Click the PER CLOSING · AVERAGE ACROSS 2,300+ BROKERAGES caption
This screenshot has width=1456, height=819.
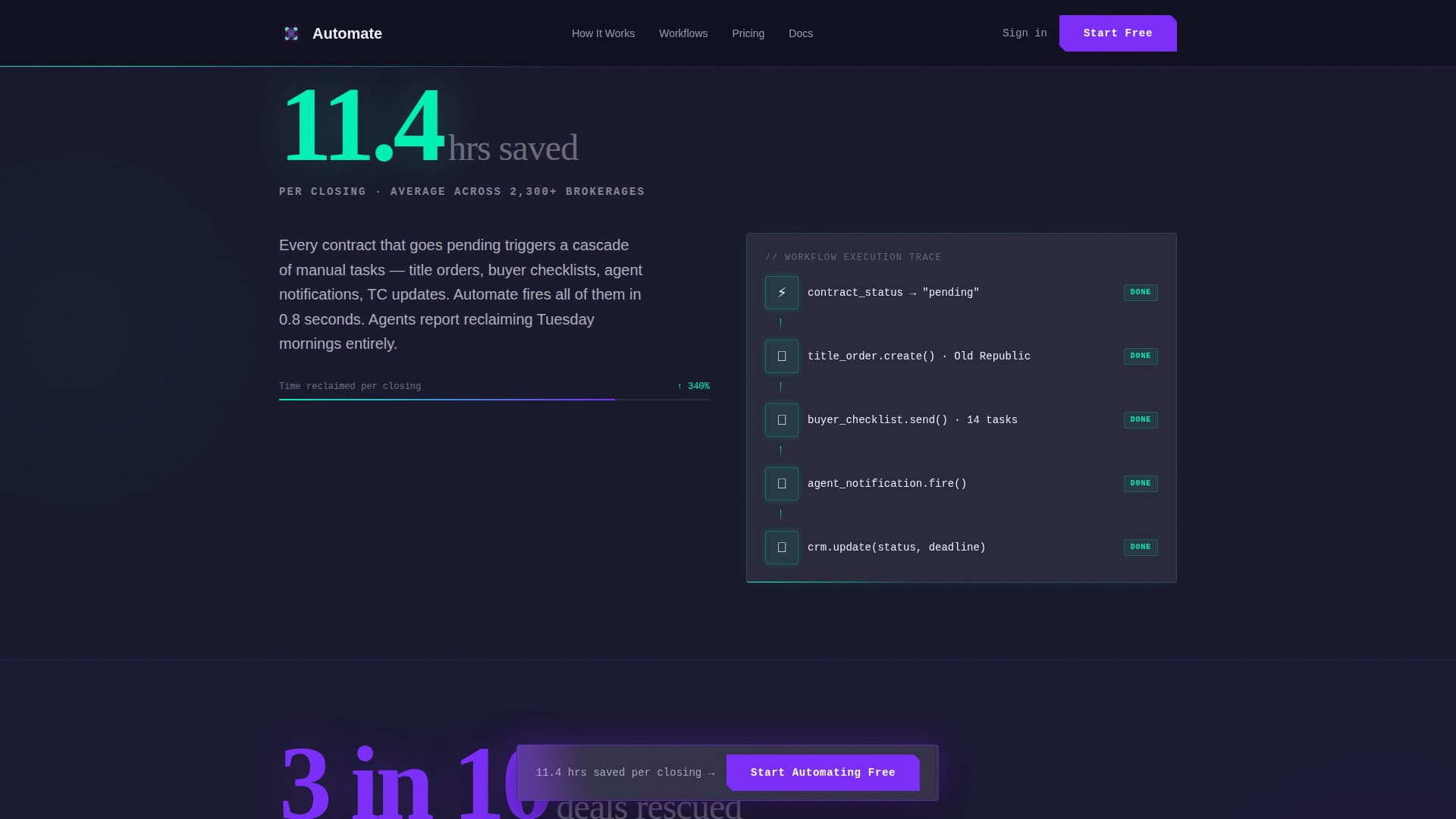pos(462,192)
